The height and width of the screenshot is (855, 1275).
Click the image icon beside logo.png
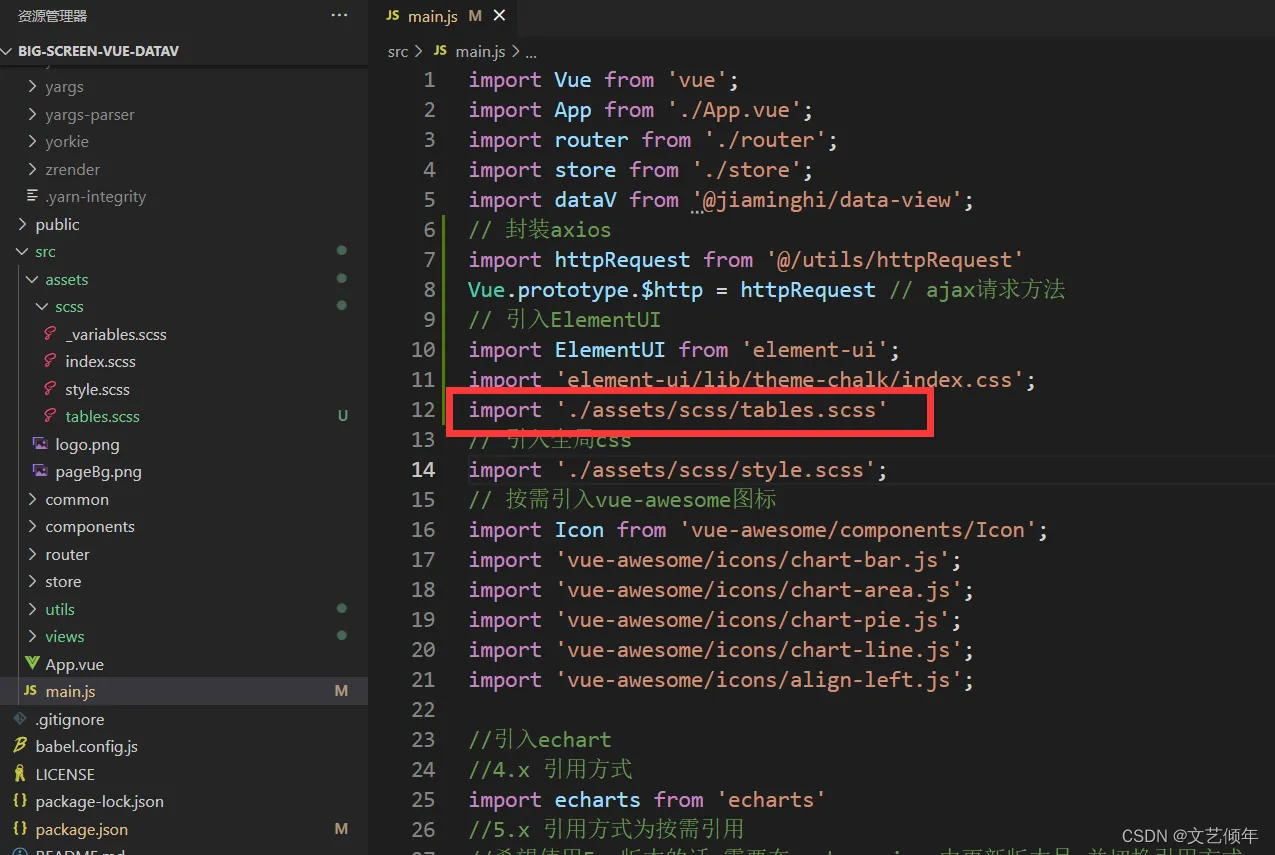40,444
